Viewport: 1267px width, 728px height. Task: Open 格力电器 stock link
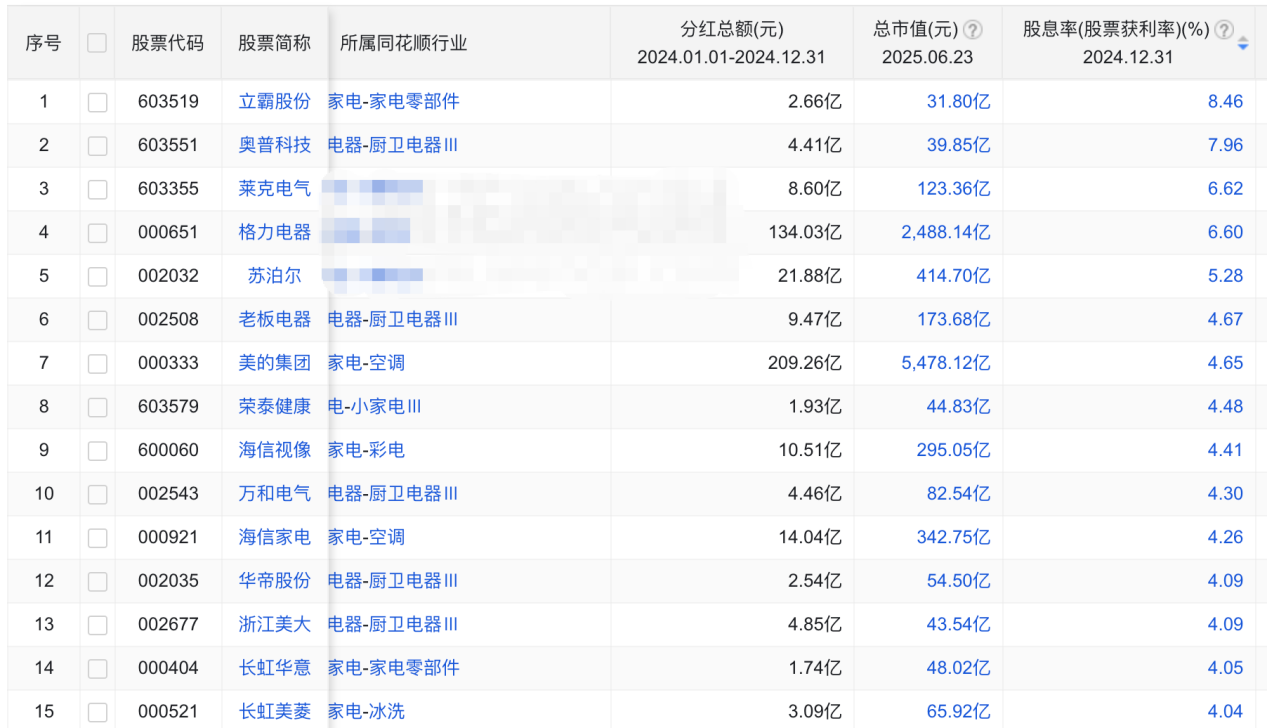(275, 232)
